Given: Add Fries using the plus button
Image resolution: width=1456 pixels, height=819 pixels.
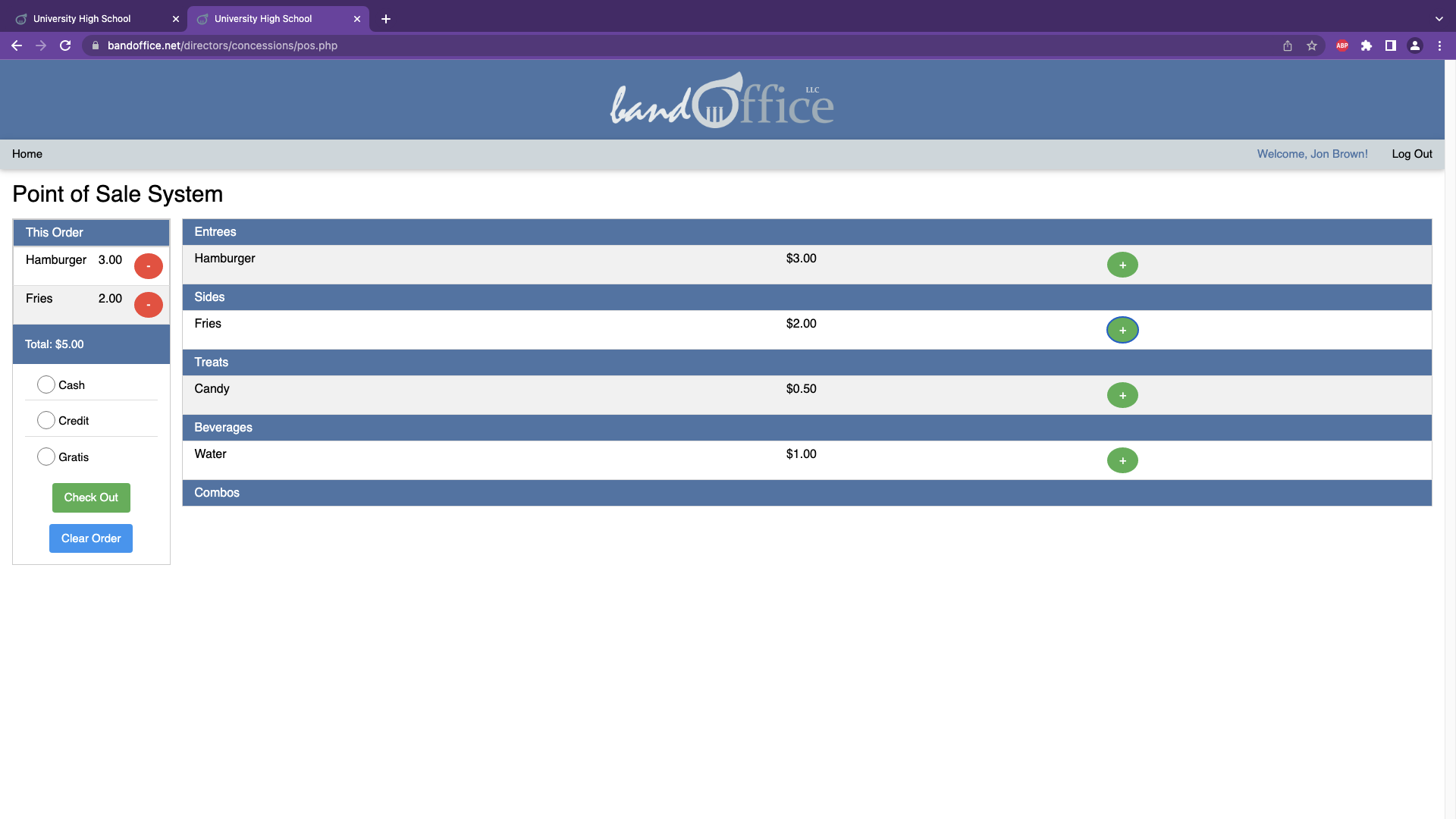Looking at the screenshot, I should 1122,330.
